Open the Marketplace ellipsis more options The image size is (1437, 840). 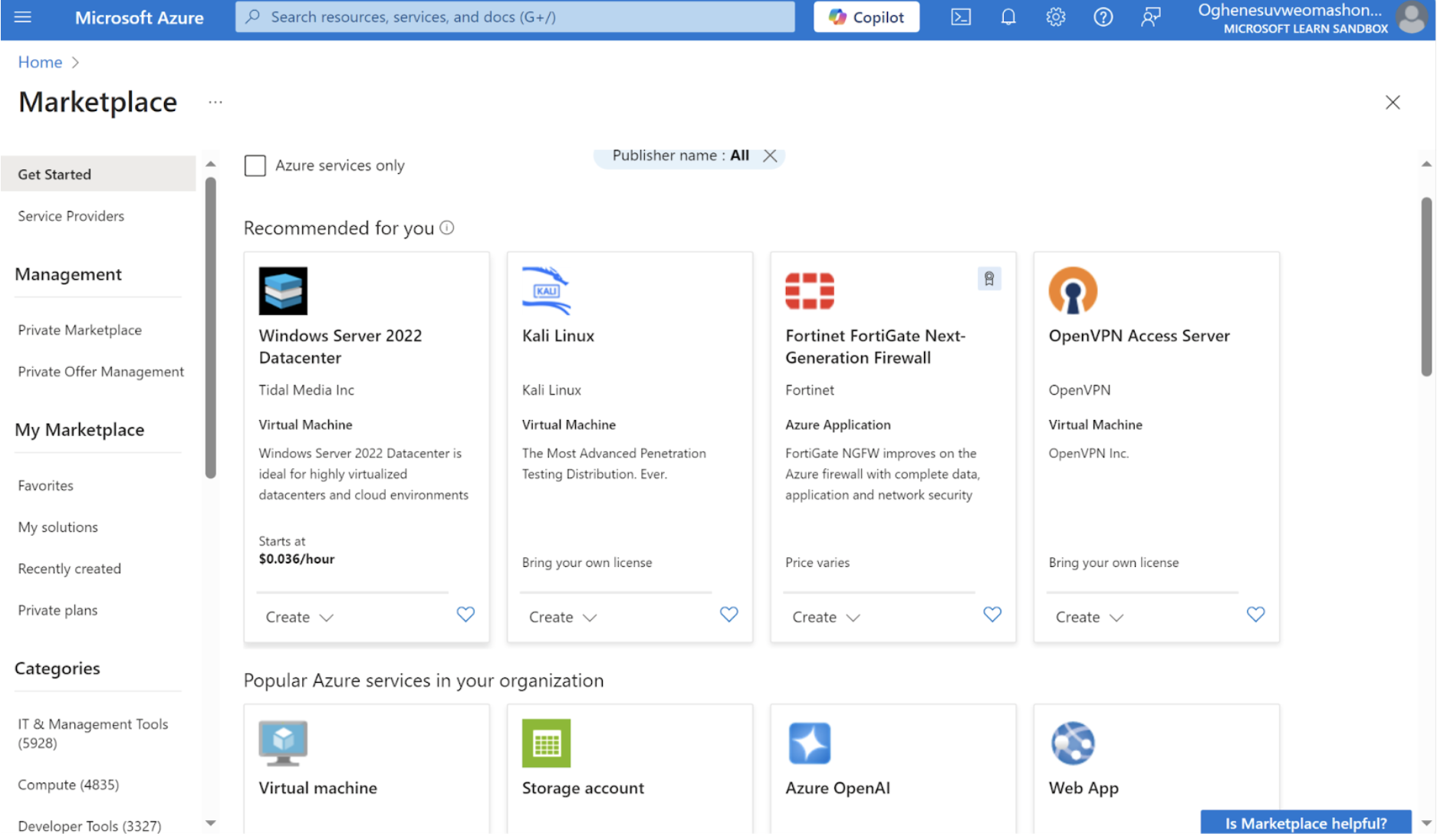click(215, 102)
